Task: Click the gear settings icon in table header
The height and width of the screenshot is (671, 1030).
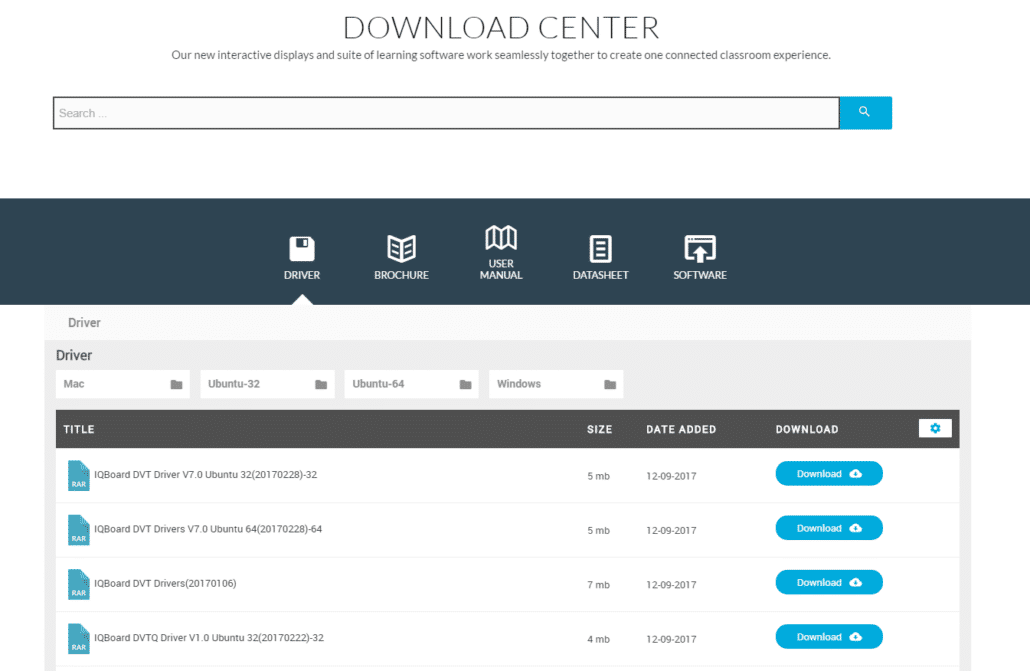Action: [935, 428]
